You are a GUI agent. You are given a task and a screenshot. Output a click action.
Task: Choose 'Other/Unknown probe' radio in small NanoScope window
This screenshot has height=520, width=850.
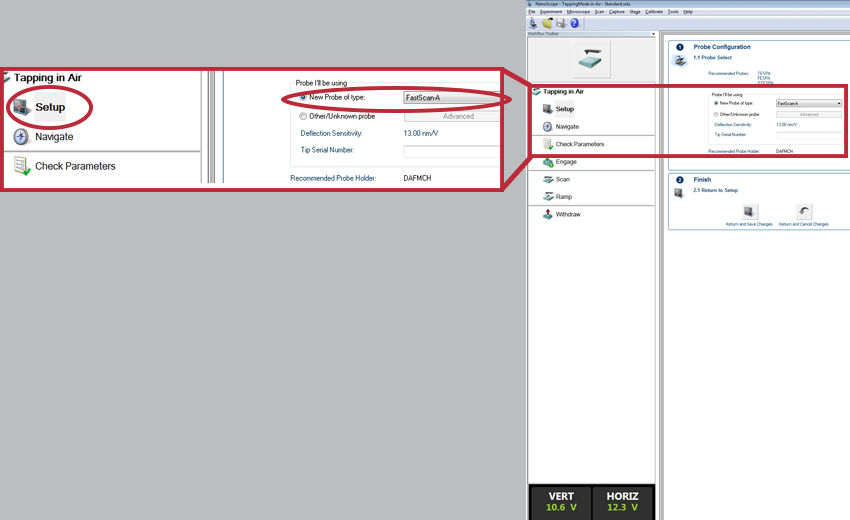click(x=716, y=114)
